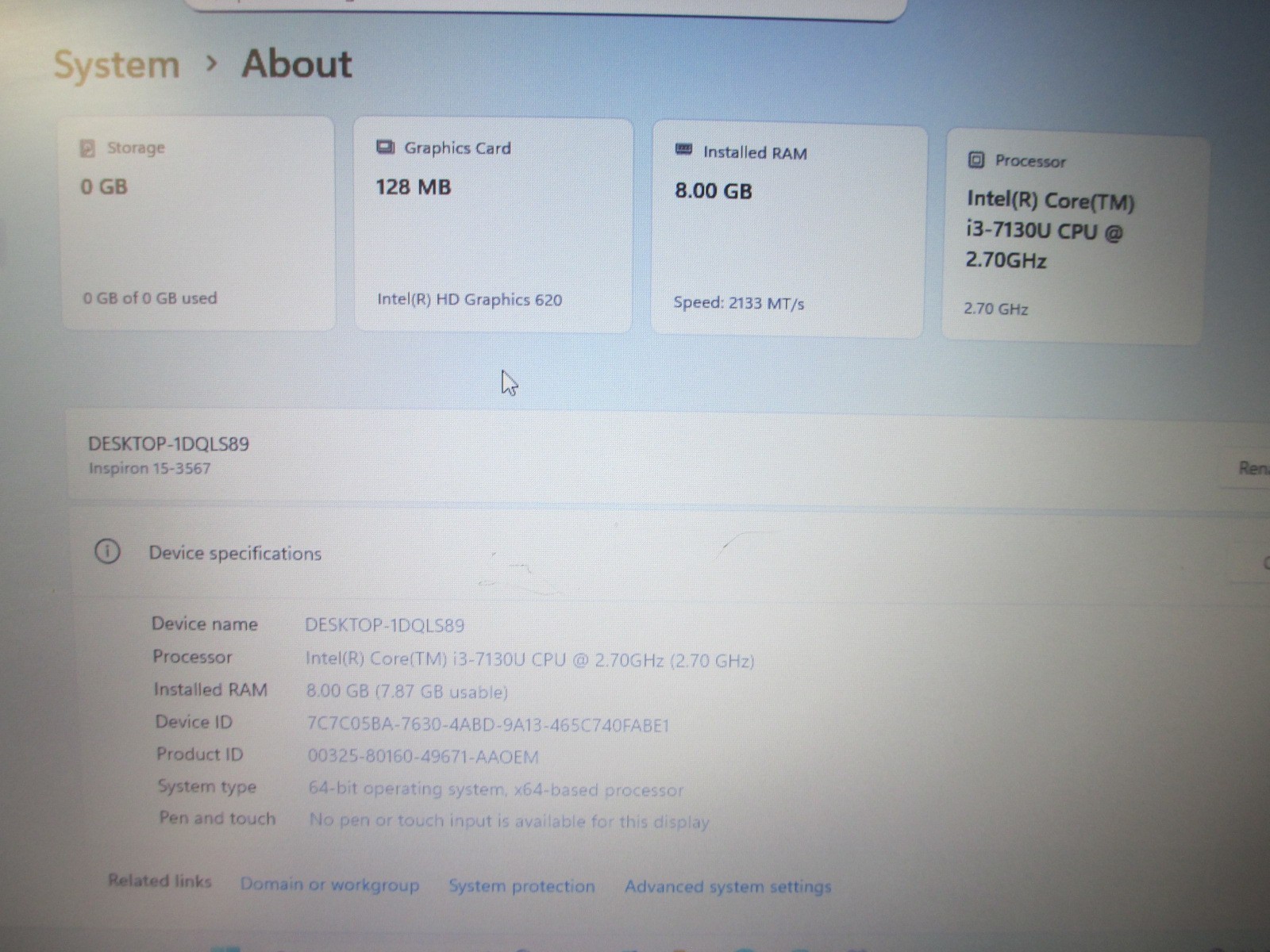Click the Processor value in specifications
This screenshot has width=1270, height=952.
pyautogui.click(x=530, y=660)
